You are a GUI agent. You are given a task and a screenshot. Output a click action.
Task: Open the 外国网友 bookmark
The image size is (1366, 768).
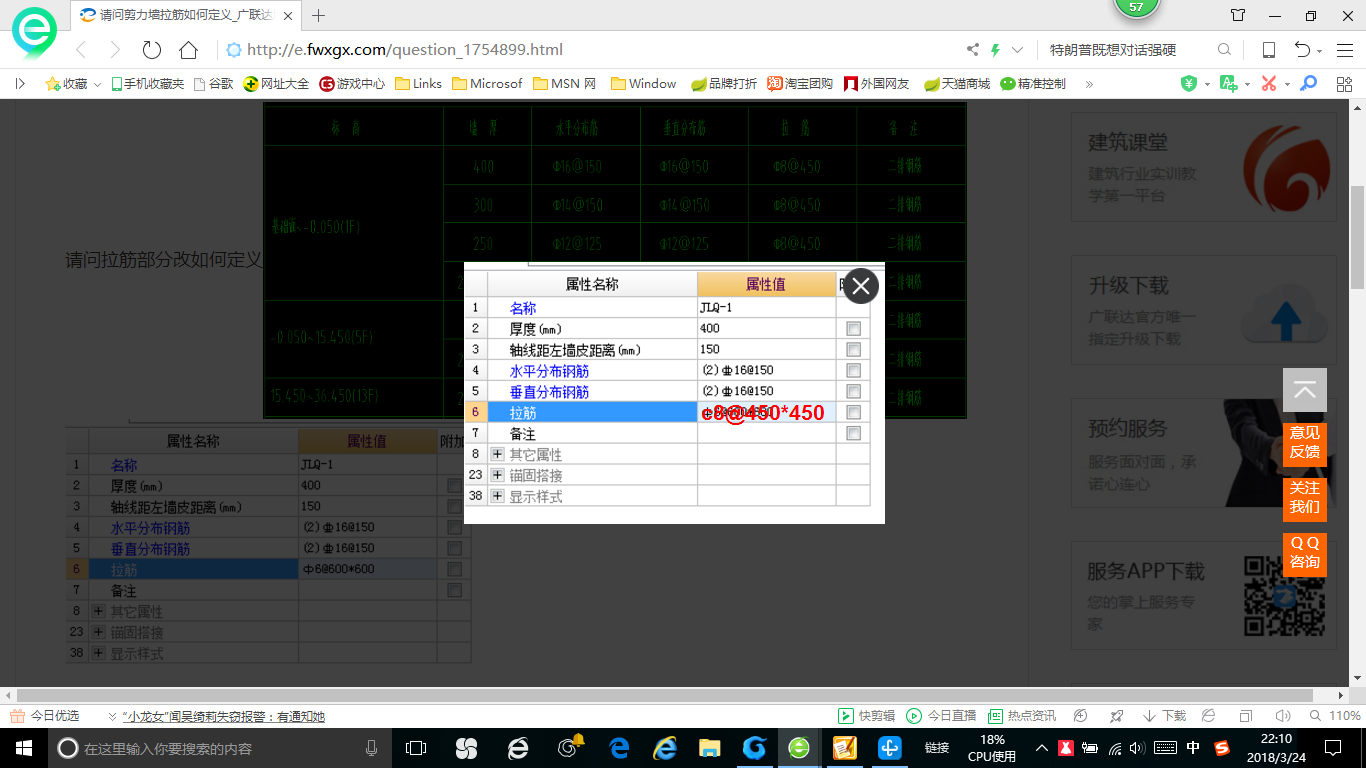point(877,84)
